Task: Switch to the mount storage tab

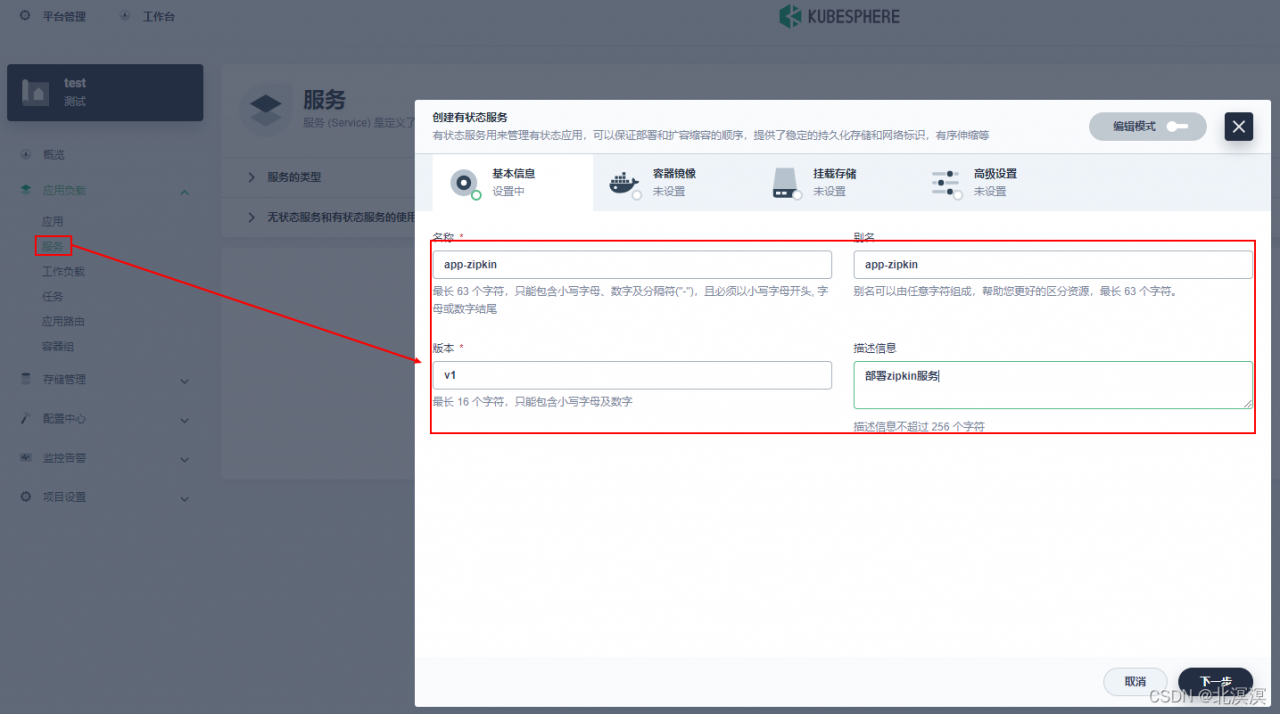Action: [833, 182]
